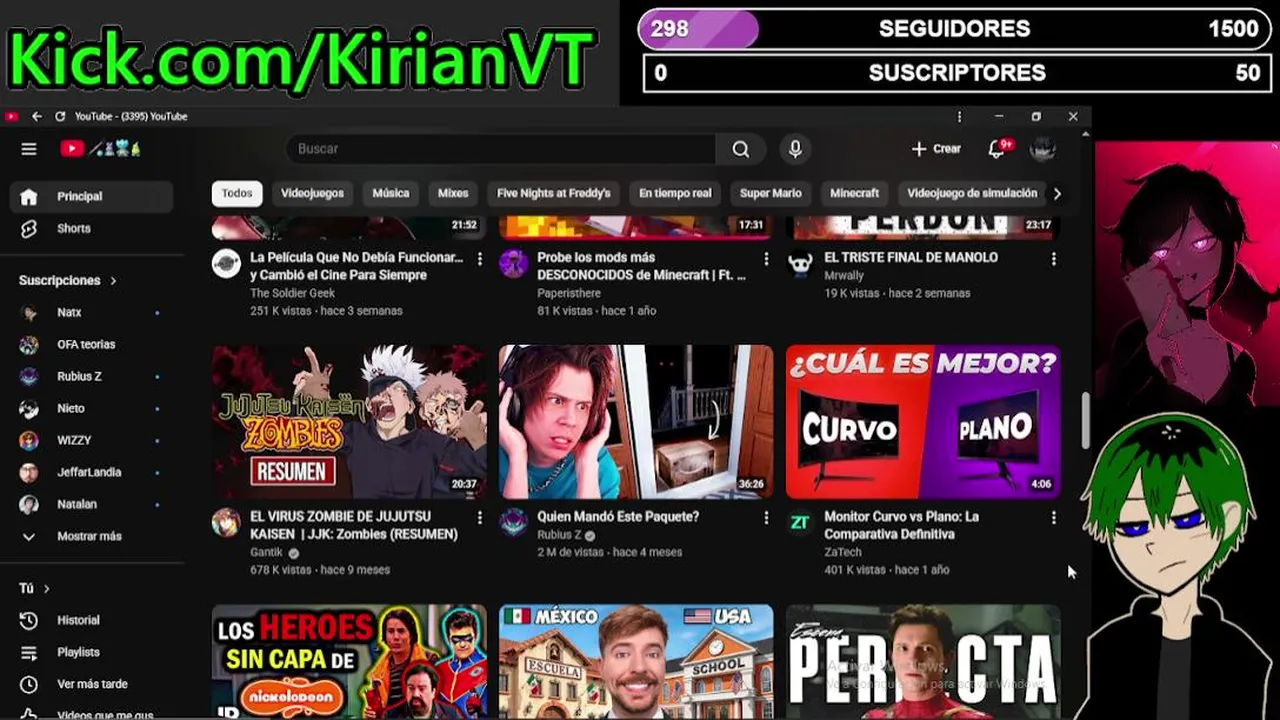The height and width of the screenshot is (720, 1280).
Task: Open title Probe los mods más DESCONOCIDOS
Action: point(641,266)
